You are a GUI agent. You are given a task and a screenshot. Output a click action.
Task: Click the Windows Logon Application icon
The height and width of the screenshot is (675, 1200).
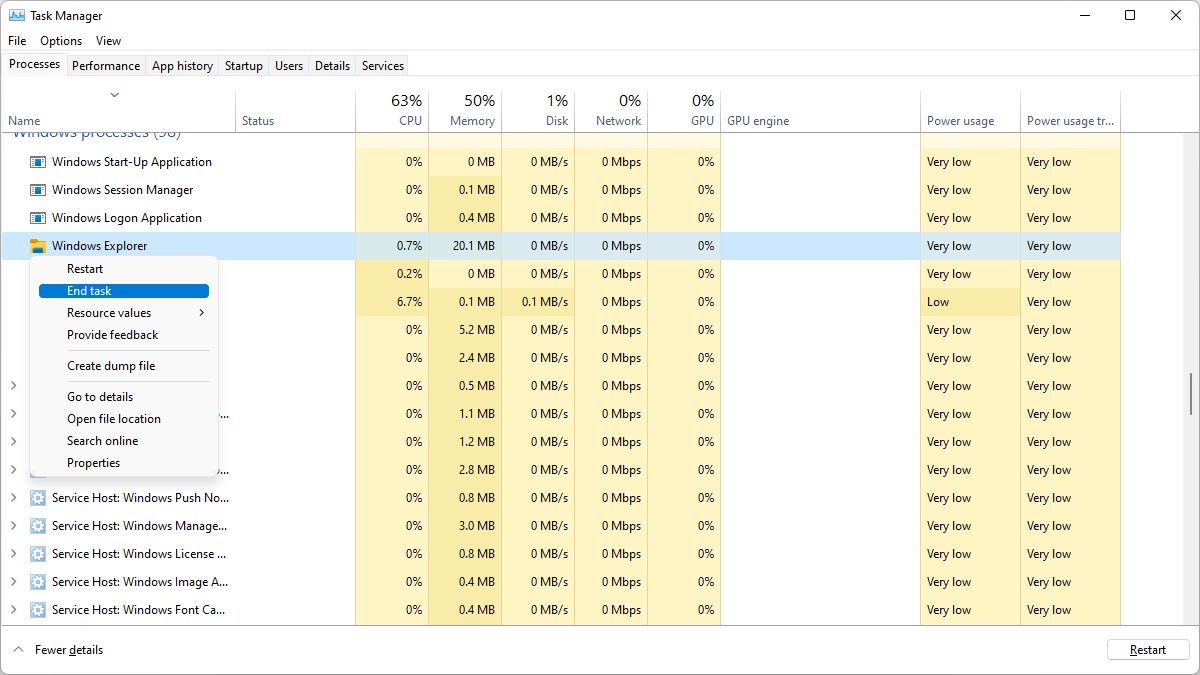38,218
